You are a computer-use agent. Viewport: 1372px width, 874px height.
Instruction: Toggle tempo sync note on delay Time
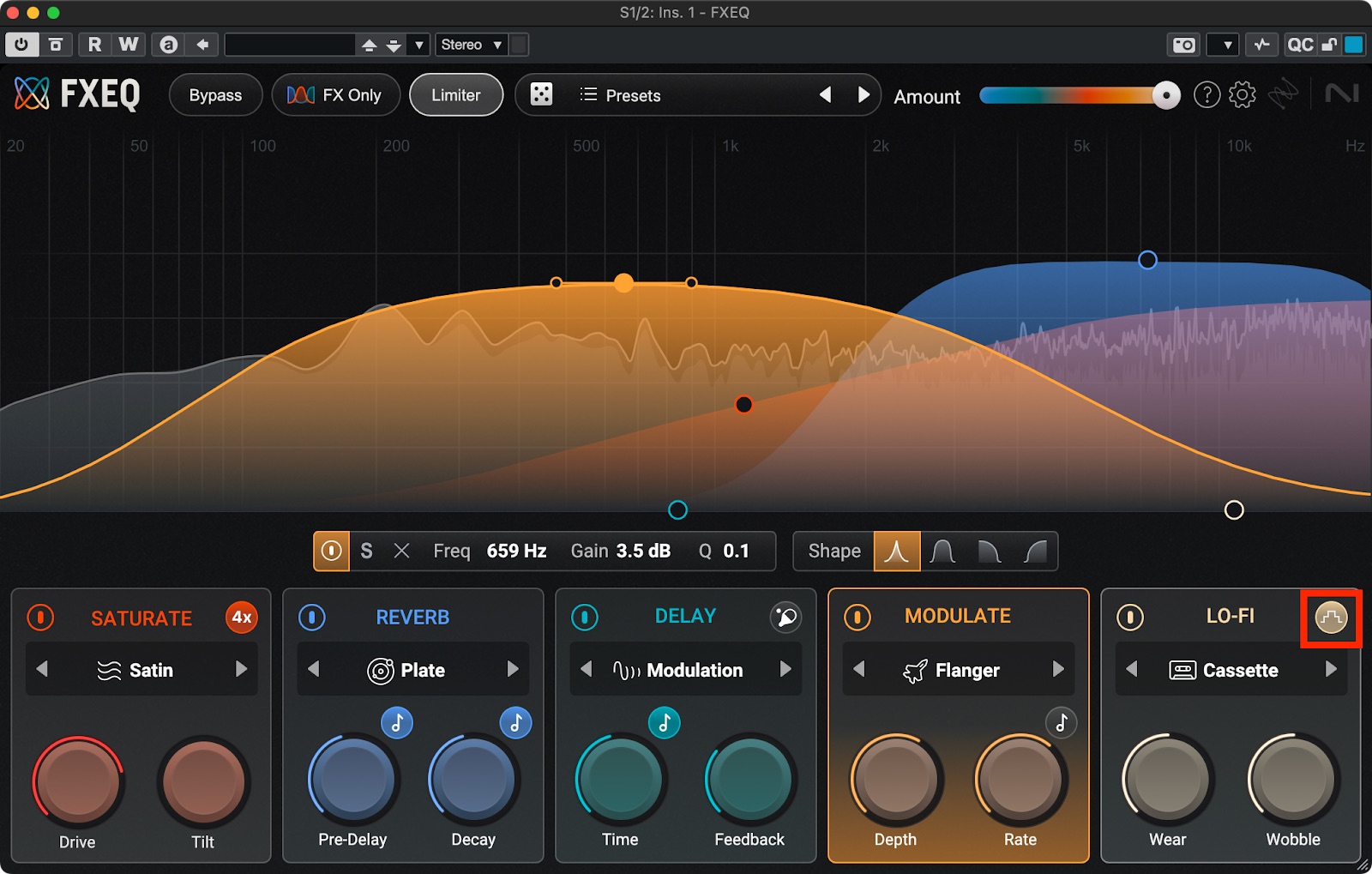(664, 723)
